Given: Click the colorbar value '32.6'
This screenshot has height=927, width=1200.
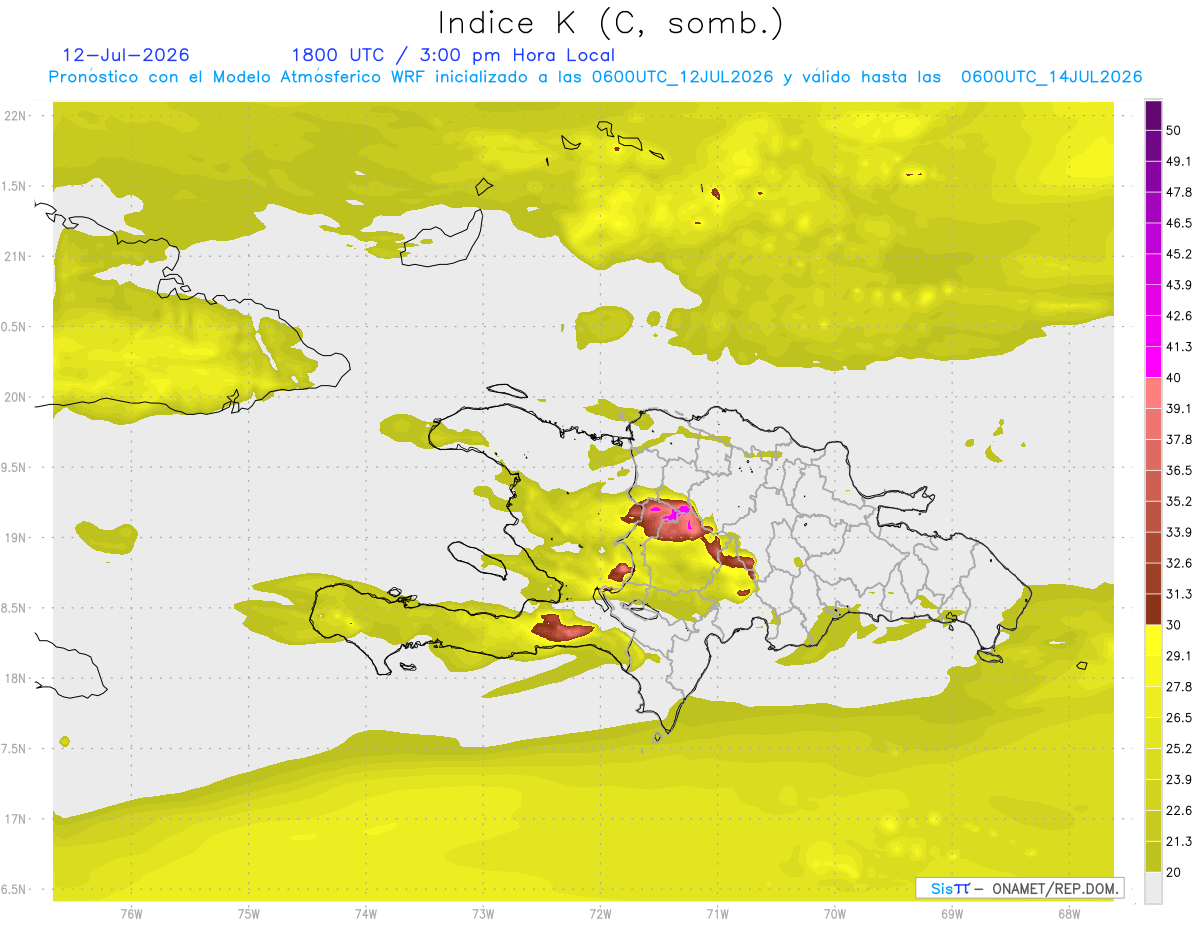Looking at the screenshot, I should [1178, 563].
